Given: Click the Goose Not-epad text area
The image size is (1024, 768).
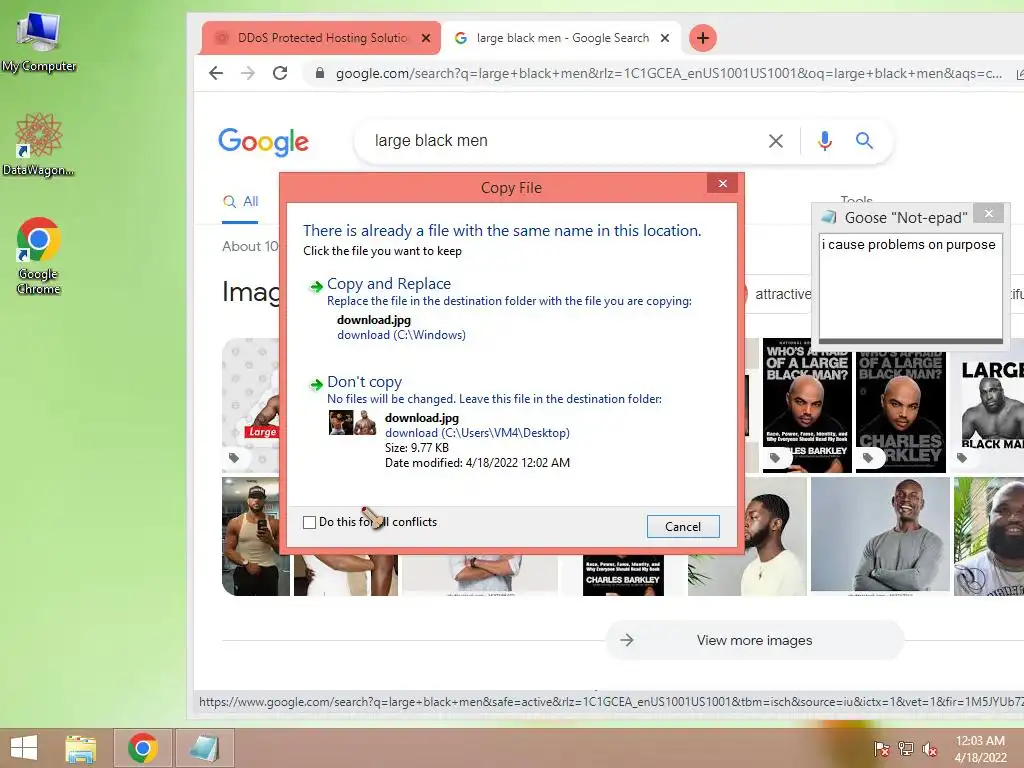Looking at the screenshot, I should [x=910, y=286].
